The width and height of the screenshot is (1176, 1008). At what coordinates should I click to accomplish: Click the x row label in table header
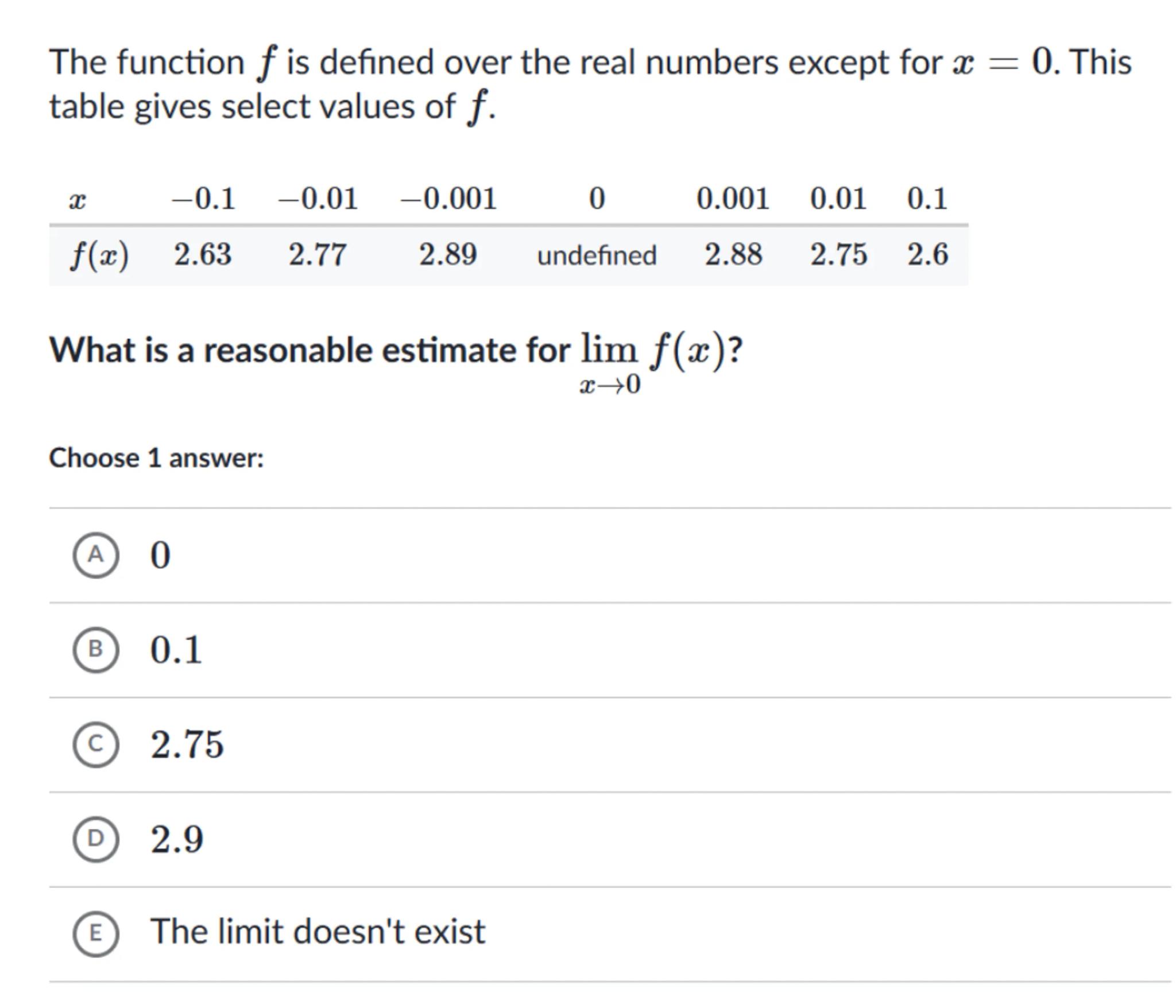[78, 200]
